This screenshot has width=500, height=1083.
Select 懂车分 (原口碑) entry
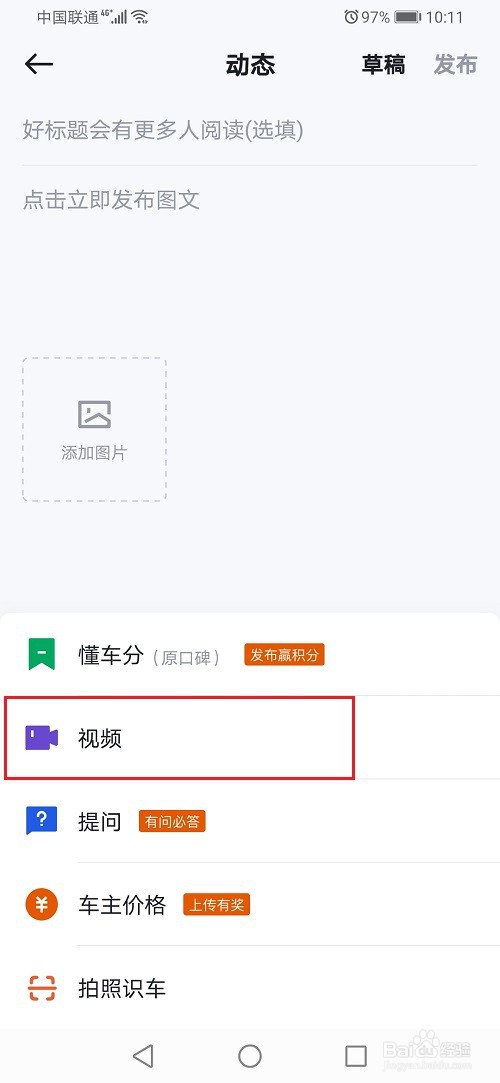click(250, 655)
